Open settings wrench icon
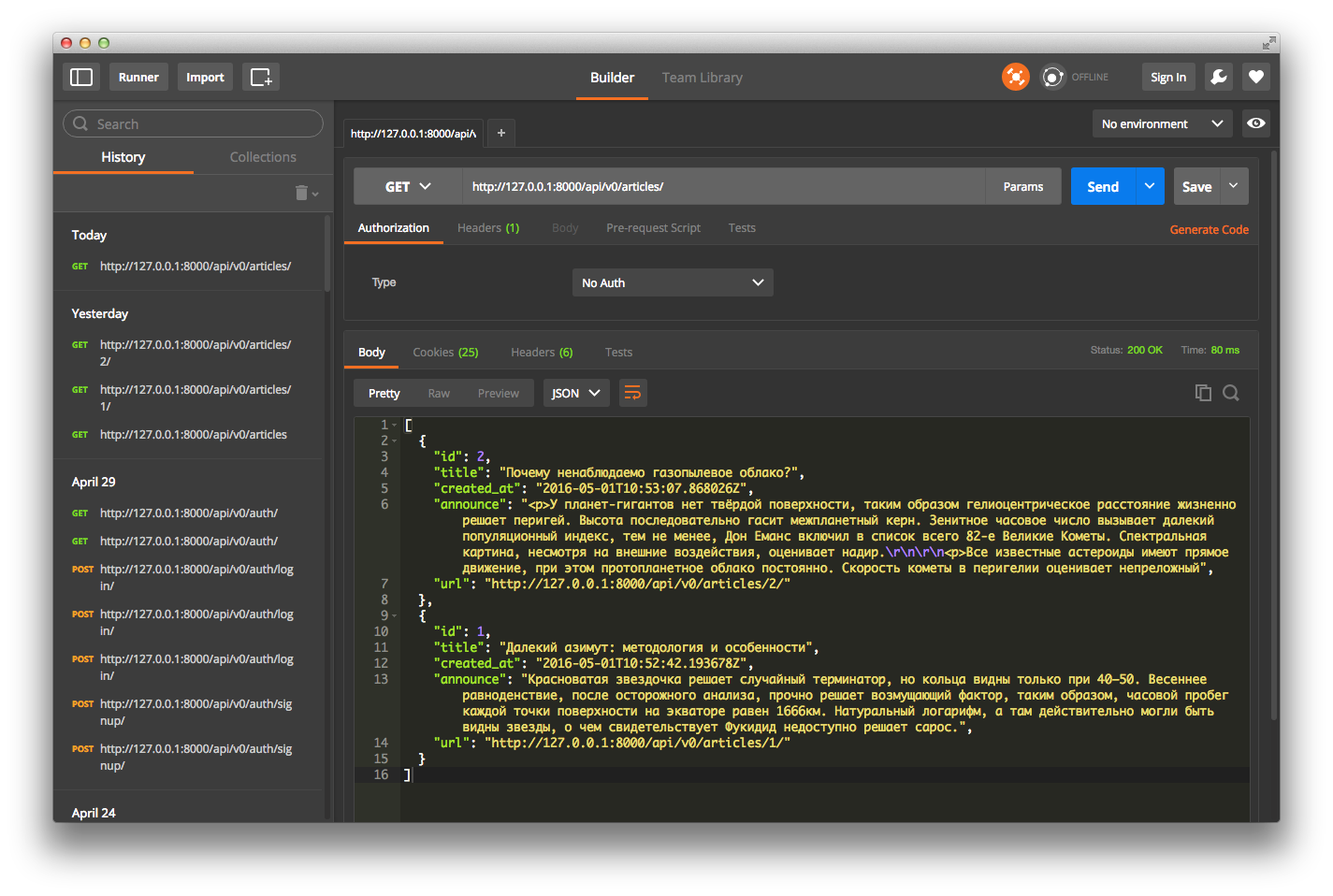 (x=1218, y=77)
